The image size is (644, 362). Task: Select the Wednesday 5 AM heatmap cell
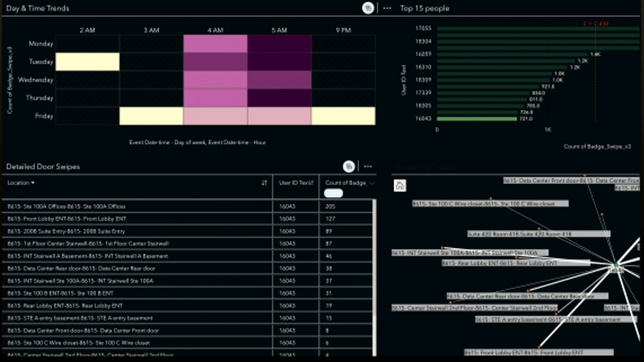click(279, 80)
